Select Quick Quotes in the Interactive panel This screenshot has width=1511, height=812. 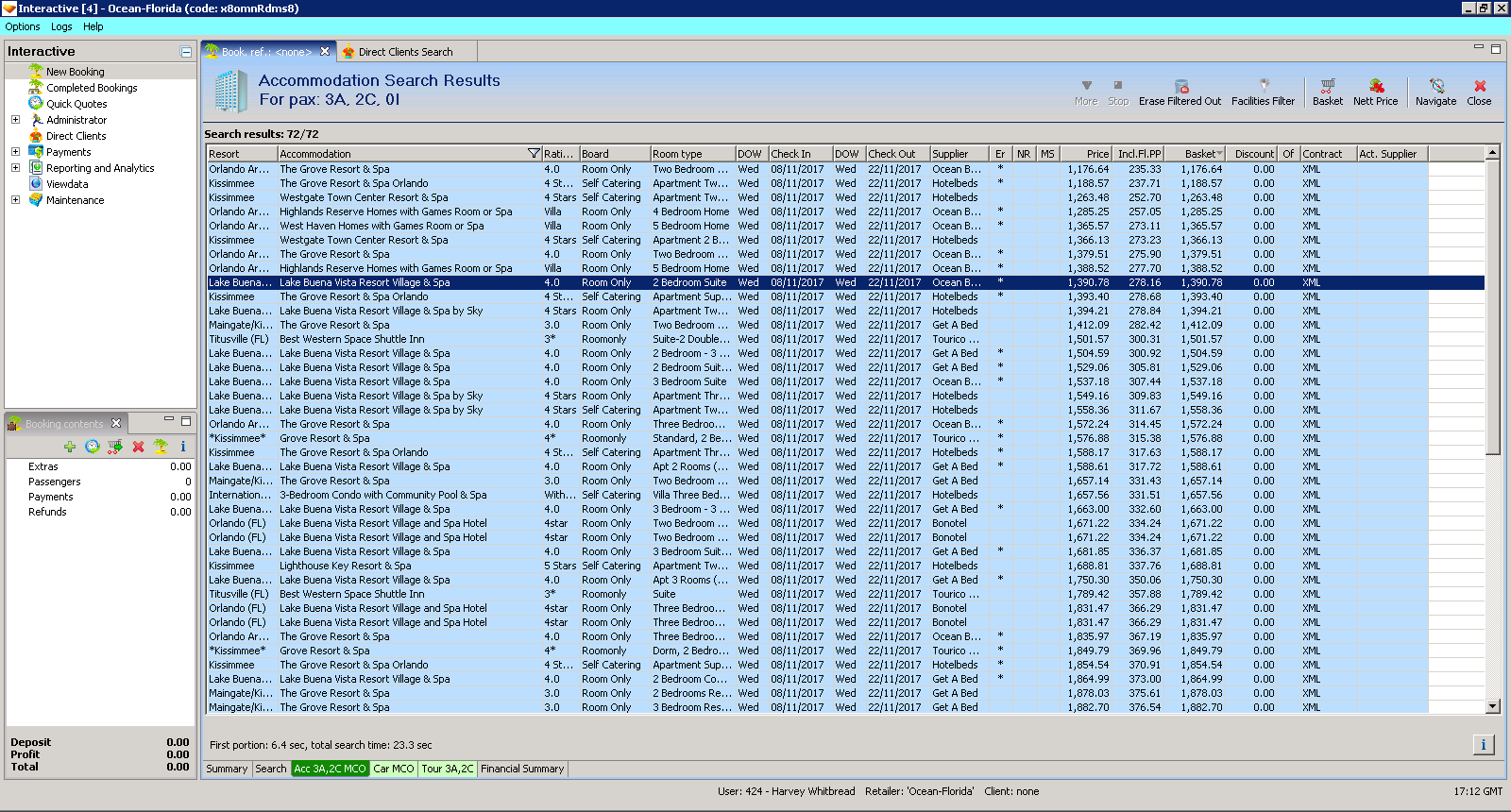point(76,104)
